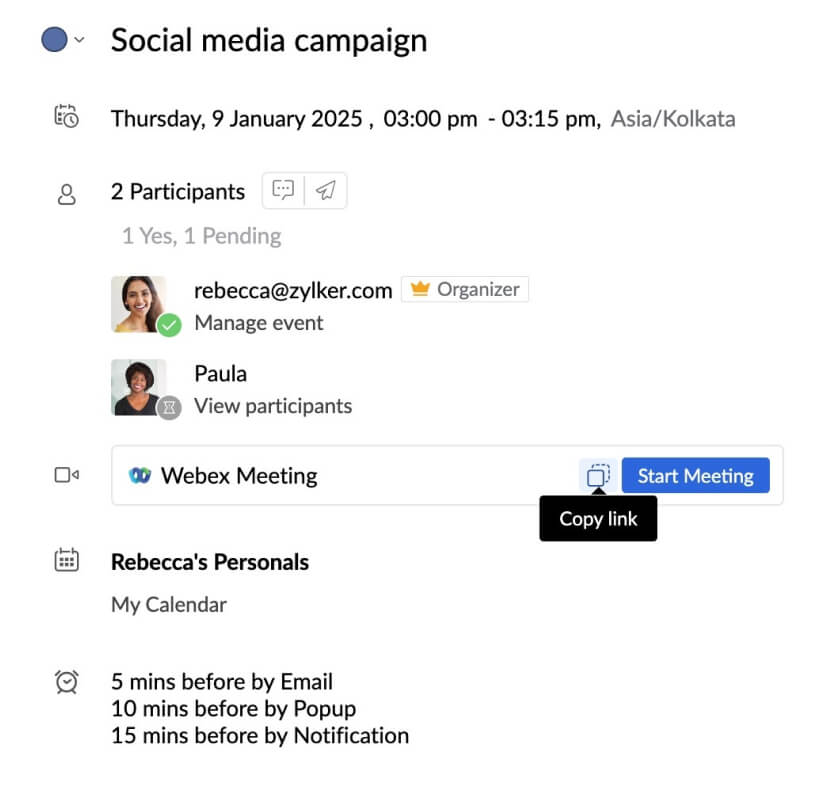Open the event color dropdown arrow
The width and height of the screenshot is (824, 810).
coord(80,40)
